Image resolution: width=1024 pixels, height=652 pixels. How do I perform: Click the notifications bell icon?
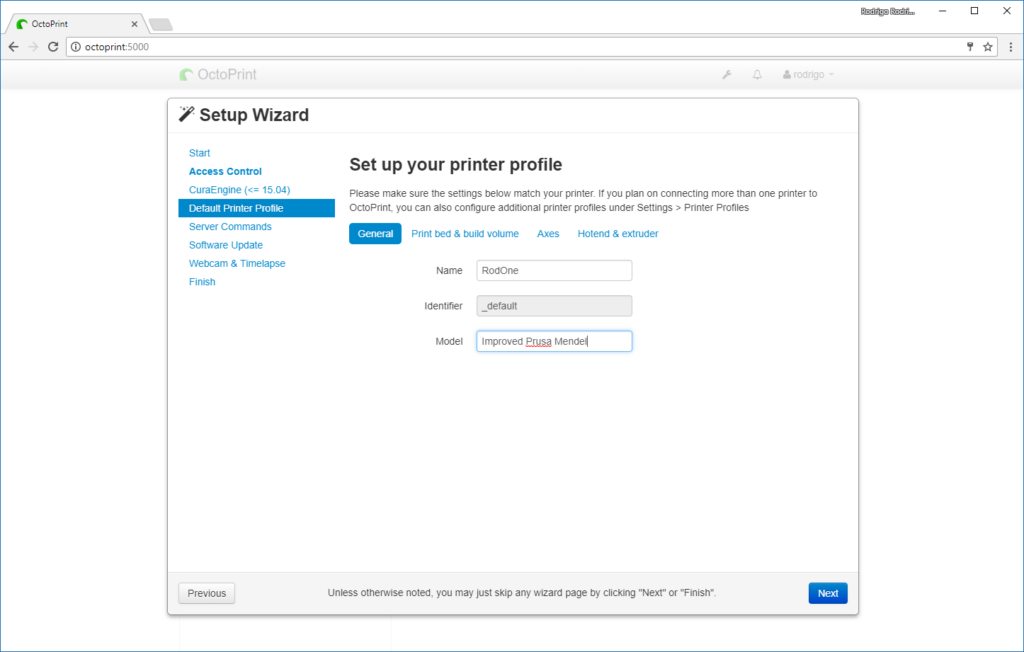pos(757,74)
